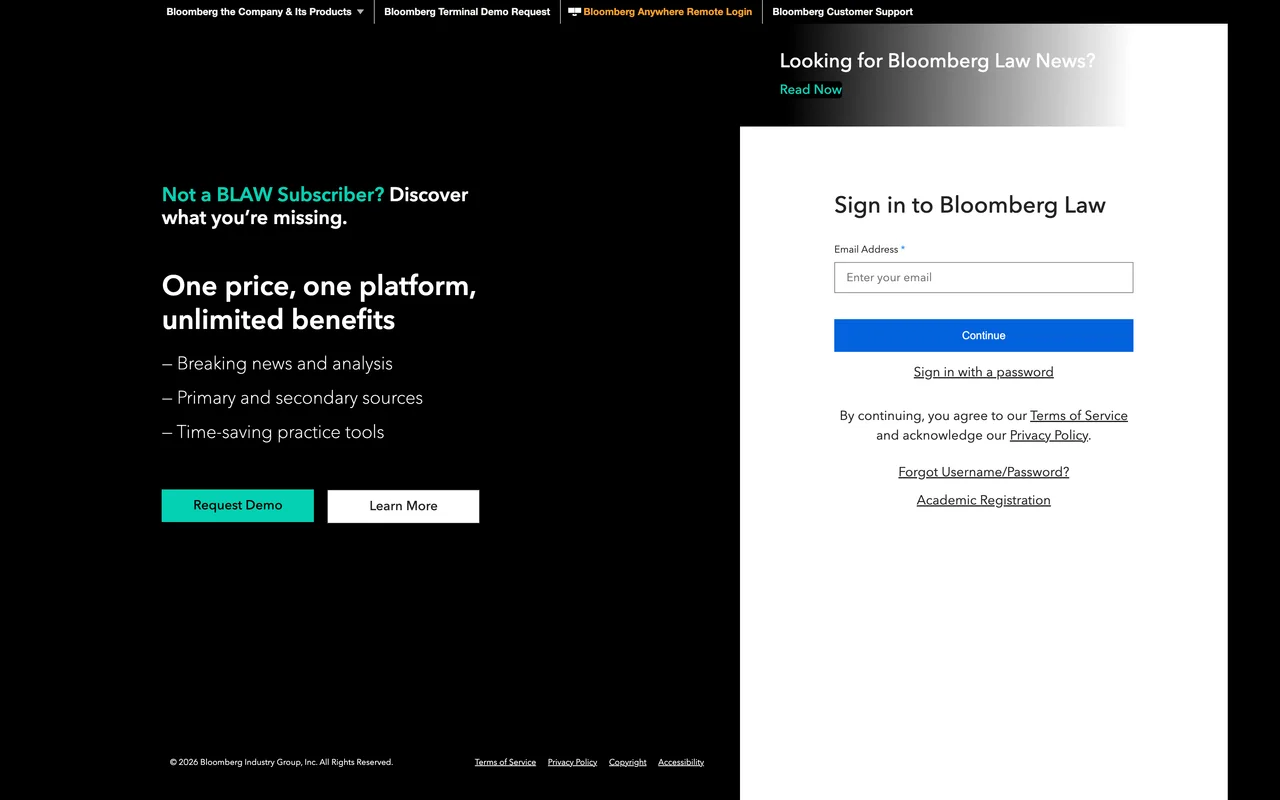Open Bloomberg the Company & Its Products menu

(259, 12)
